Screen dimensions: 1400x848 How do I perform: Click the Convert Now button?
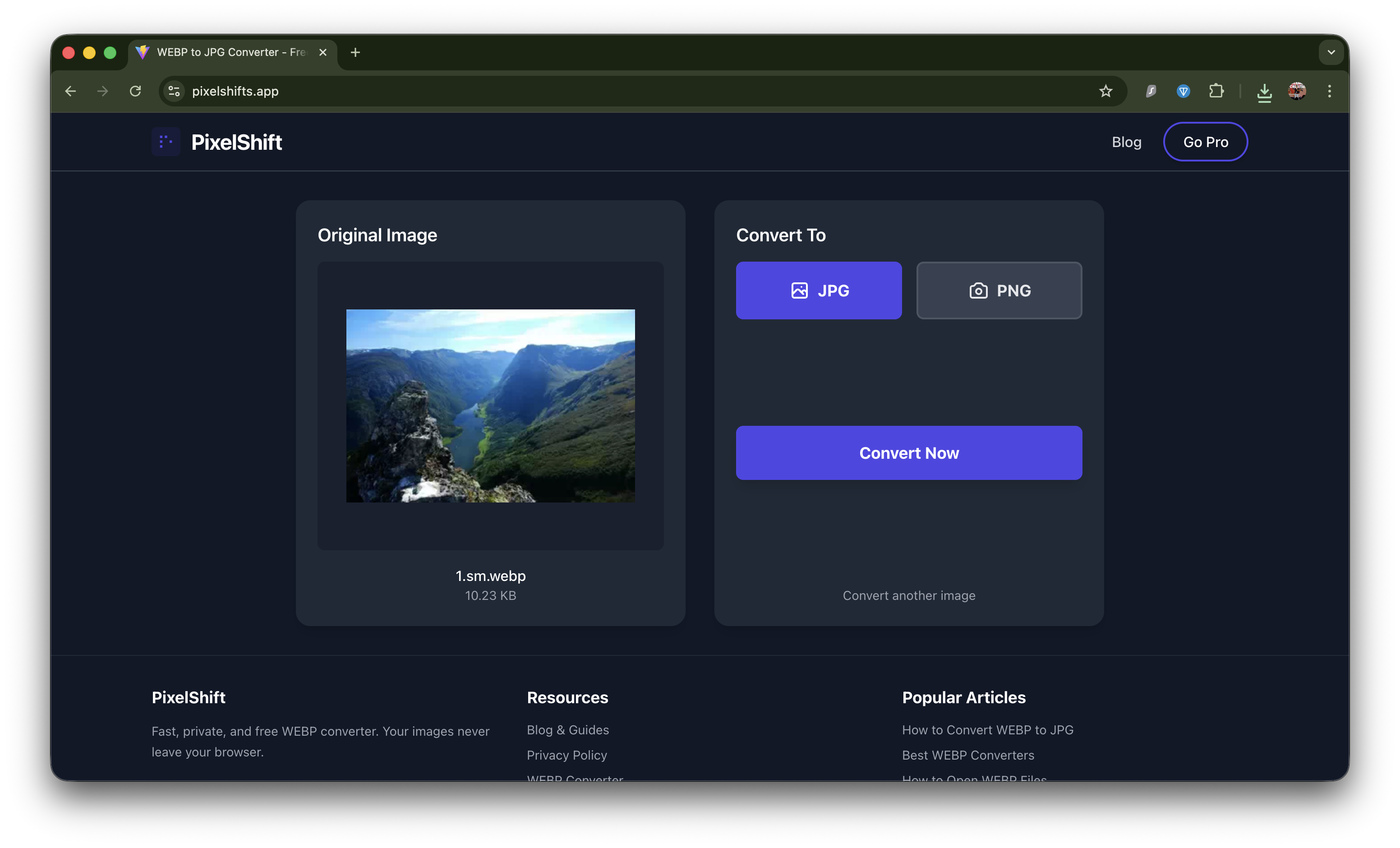[909, 453]
